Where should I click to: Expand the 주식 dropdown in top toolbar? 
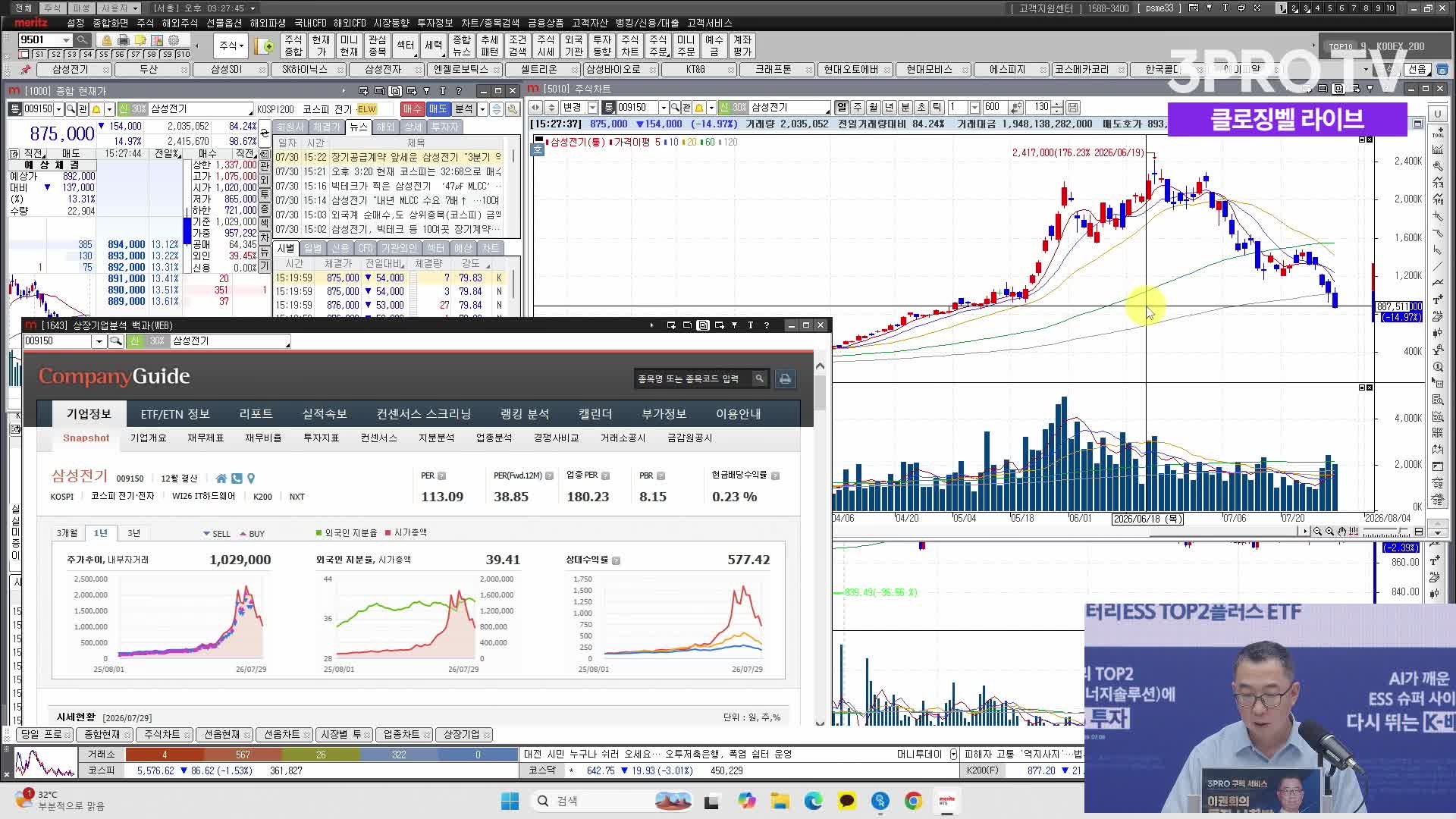click(231, 45)
